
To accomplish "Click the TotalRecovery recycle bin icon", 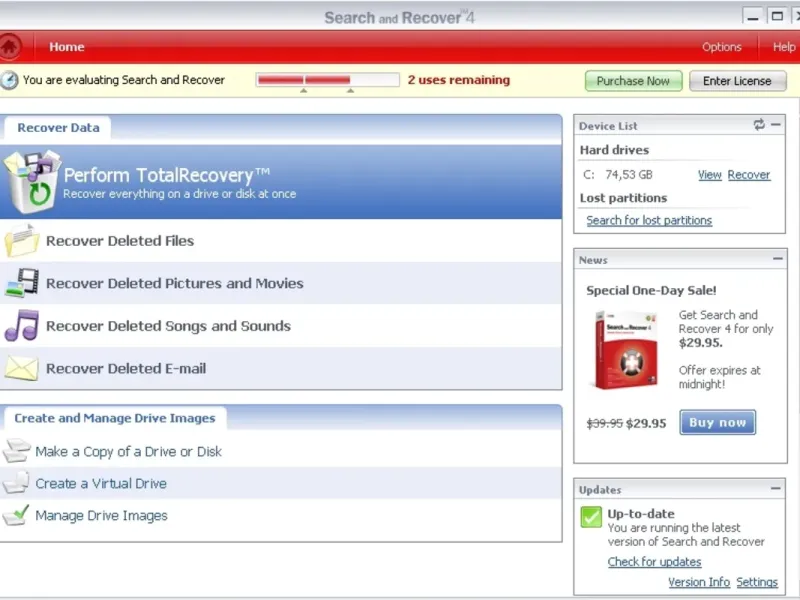I will pos(32,181).
